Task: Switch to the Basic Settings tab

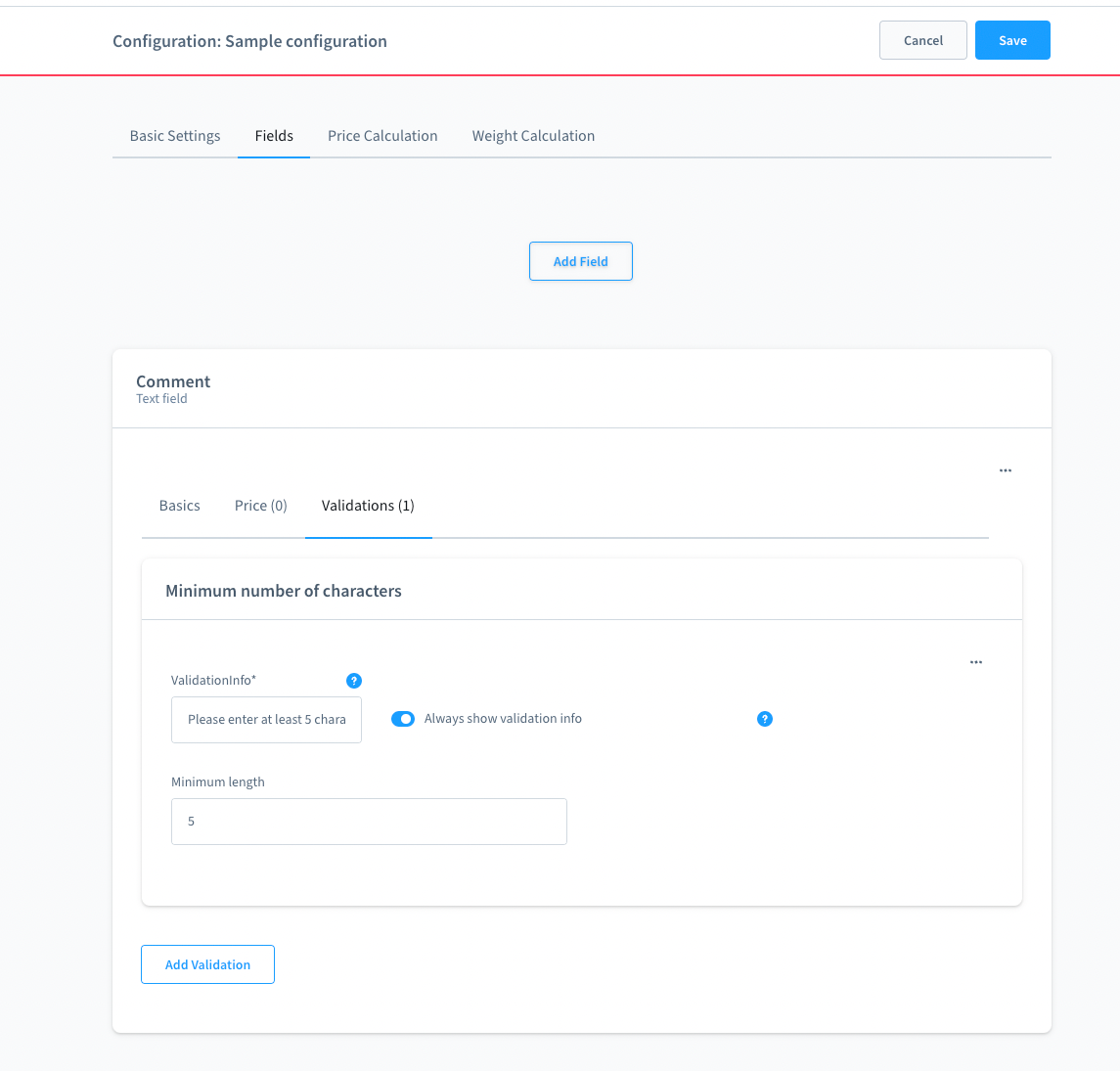Action: (175, 136)
